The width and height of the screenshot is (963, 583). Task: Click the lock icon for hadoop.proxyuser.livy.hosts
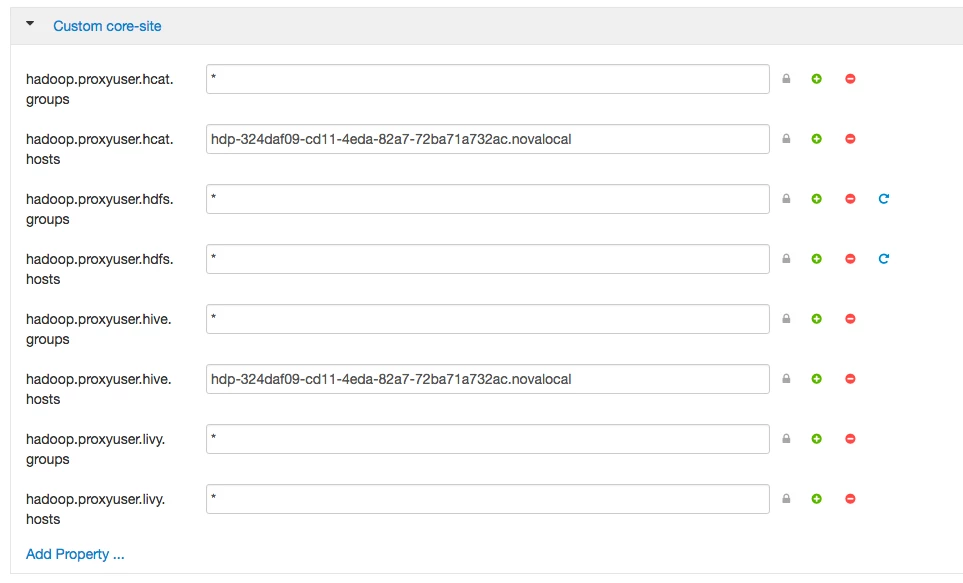tap(786, 498)
